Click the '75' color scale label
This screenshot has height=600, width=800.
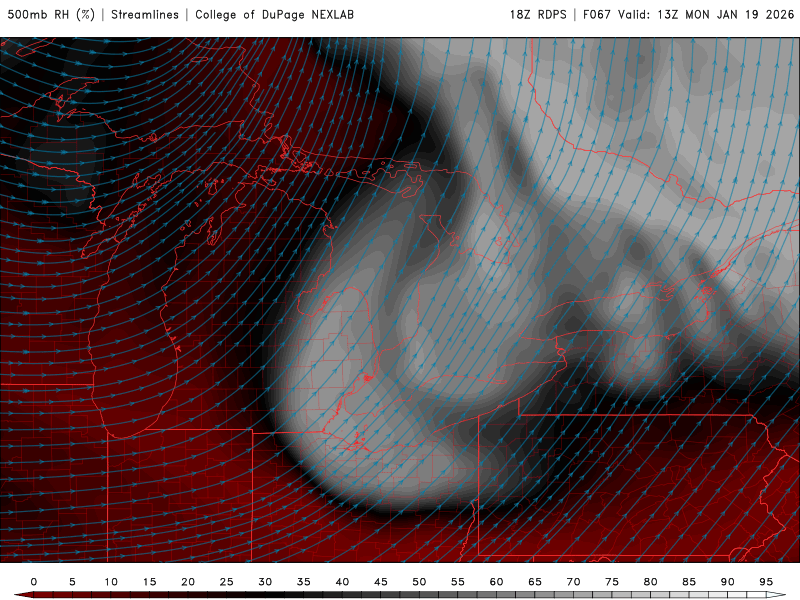612,582
